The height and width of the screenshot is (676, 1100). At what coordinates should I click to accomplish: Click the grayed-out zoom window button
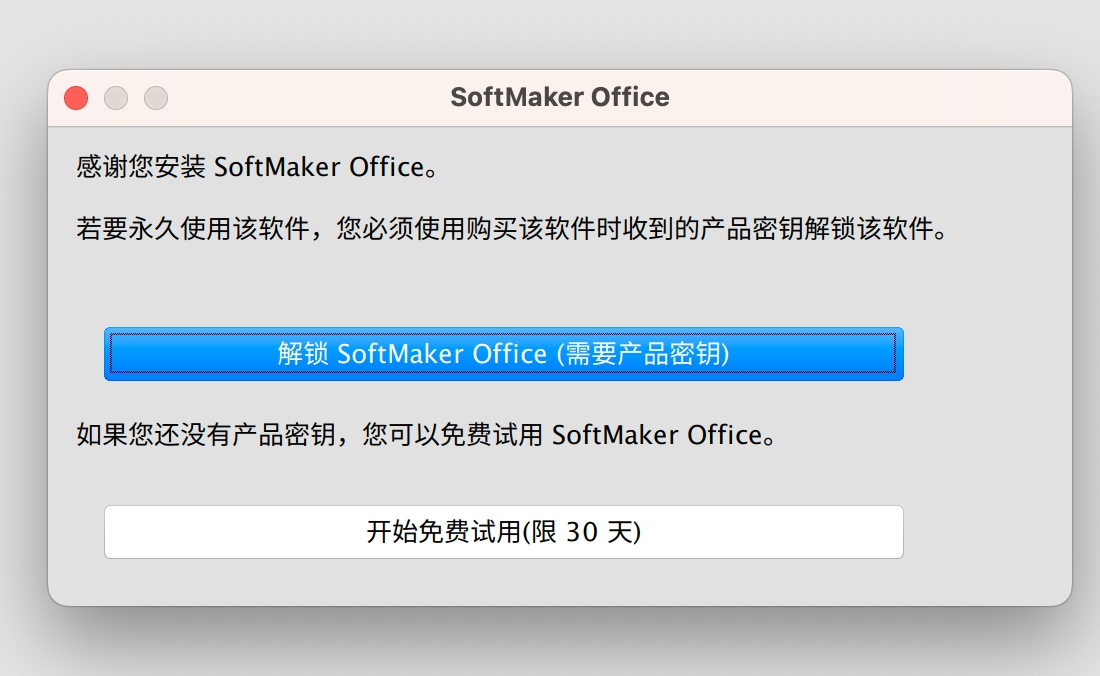(x=156, y=98)
